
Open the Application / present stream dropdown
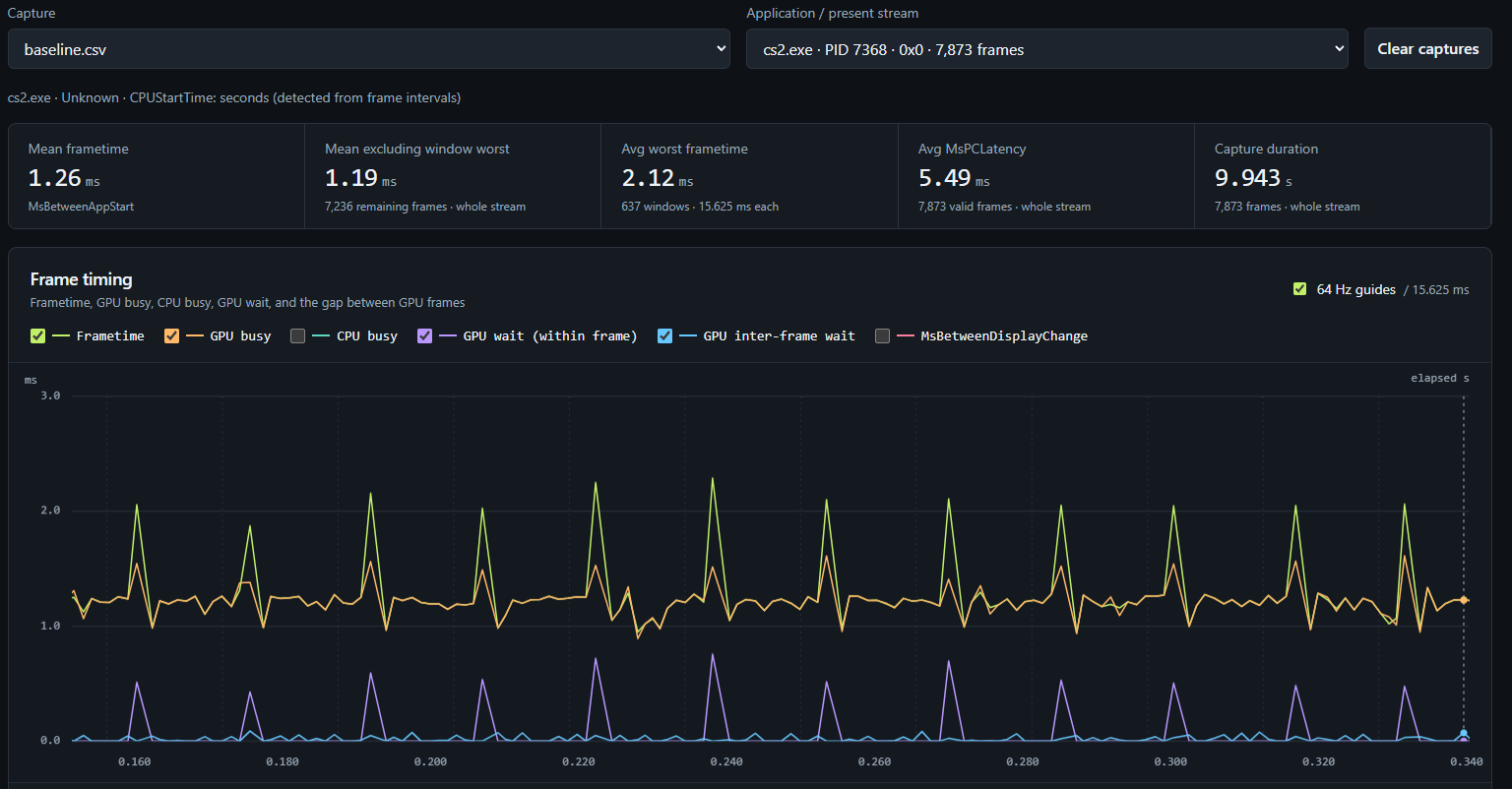tap(1047, 49)
